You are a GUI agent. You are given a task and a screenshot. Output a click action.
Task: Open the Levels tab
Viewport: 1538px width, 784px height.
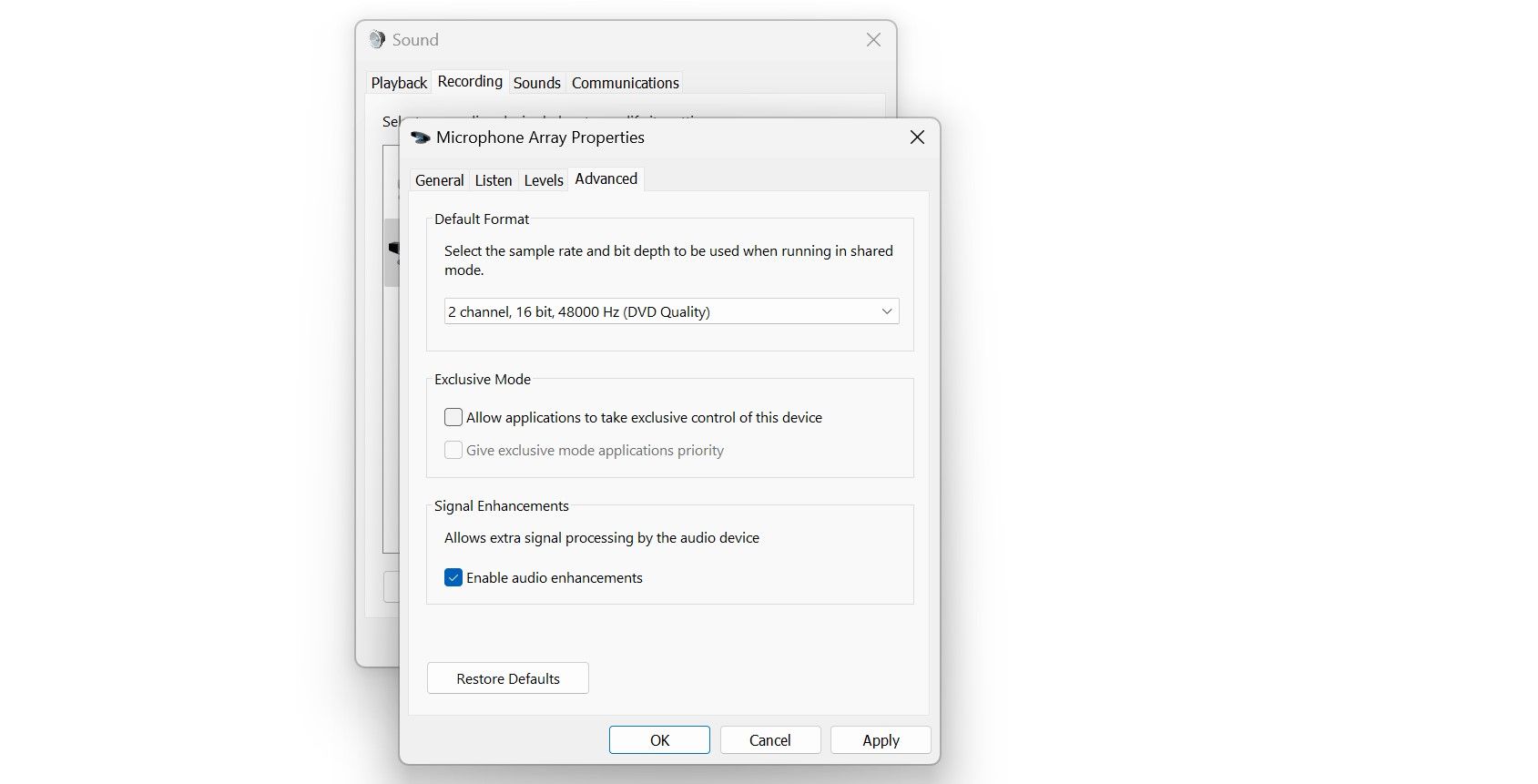(544, 180)
